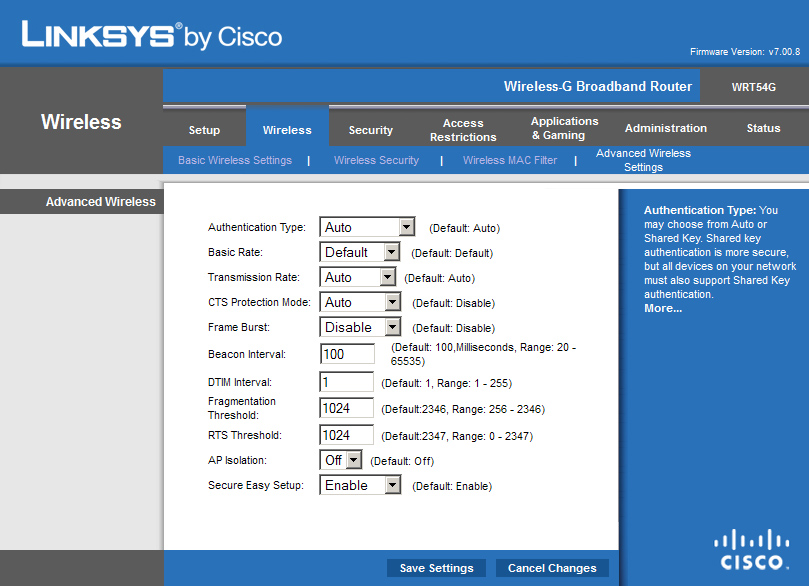Expand the Authentication Type dropdown
Viewport: 809px width, 586px height.
(x=367, y=226)
